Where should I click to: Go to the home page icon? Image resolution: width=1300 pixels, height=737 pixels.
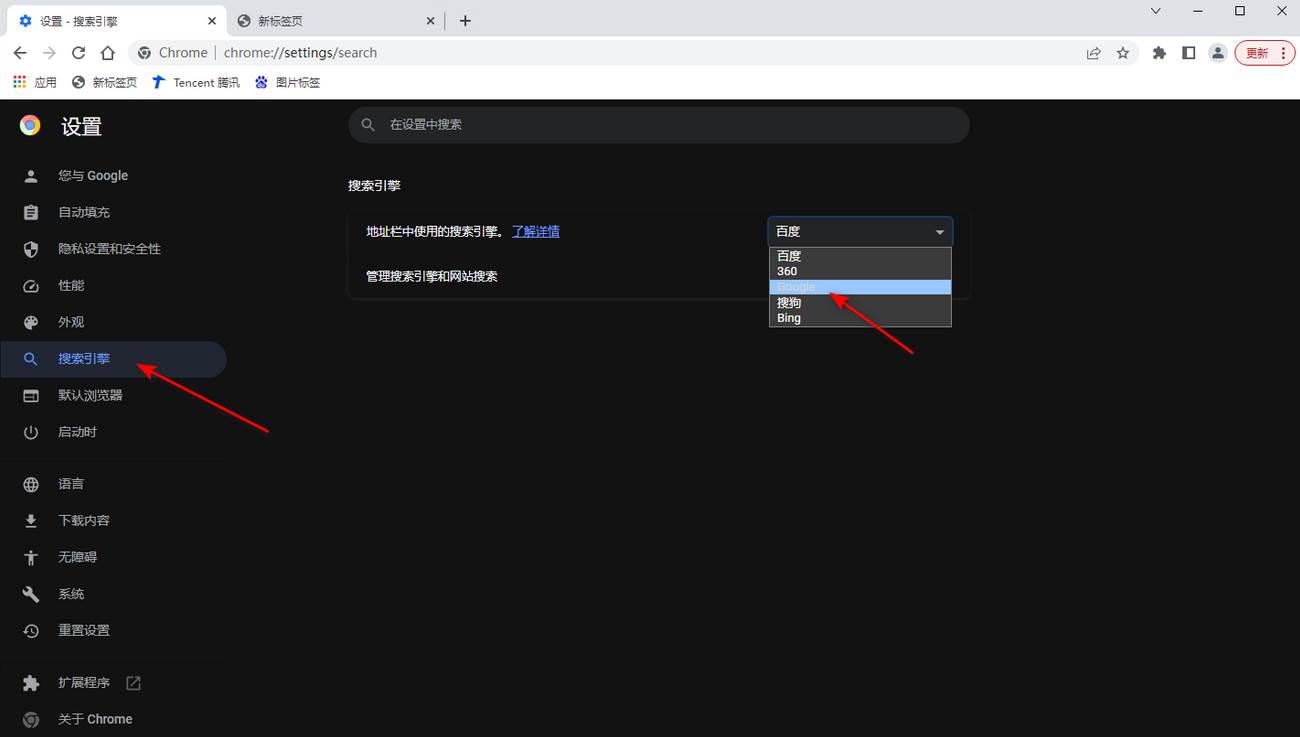coord(108,53)
